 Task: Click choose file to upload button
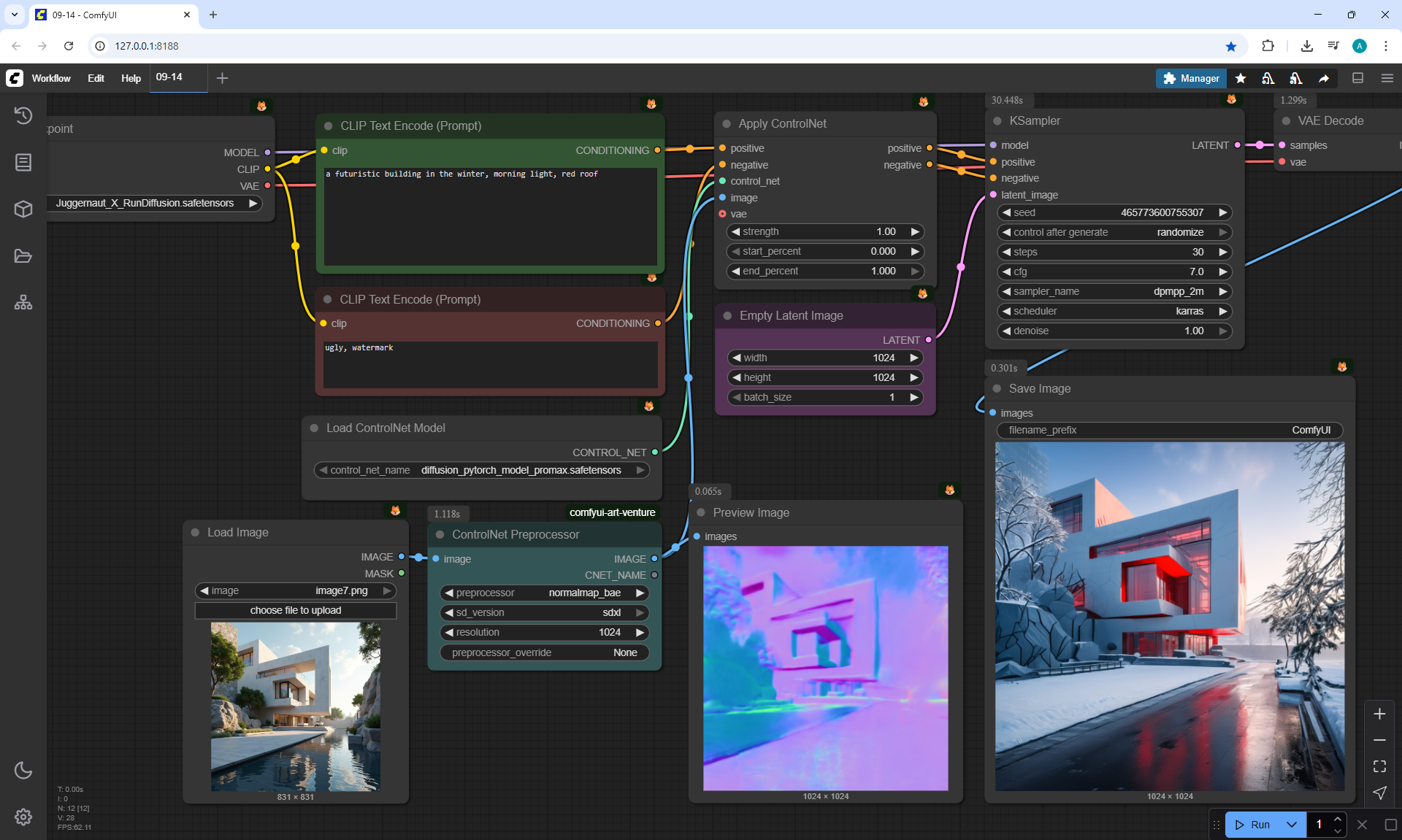click(296, 610)
